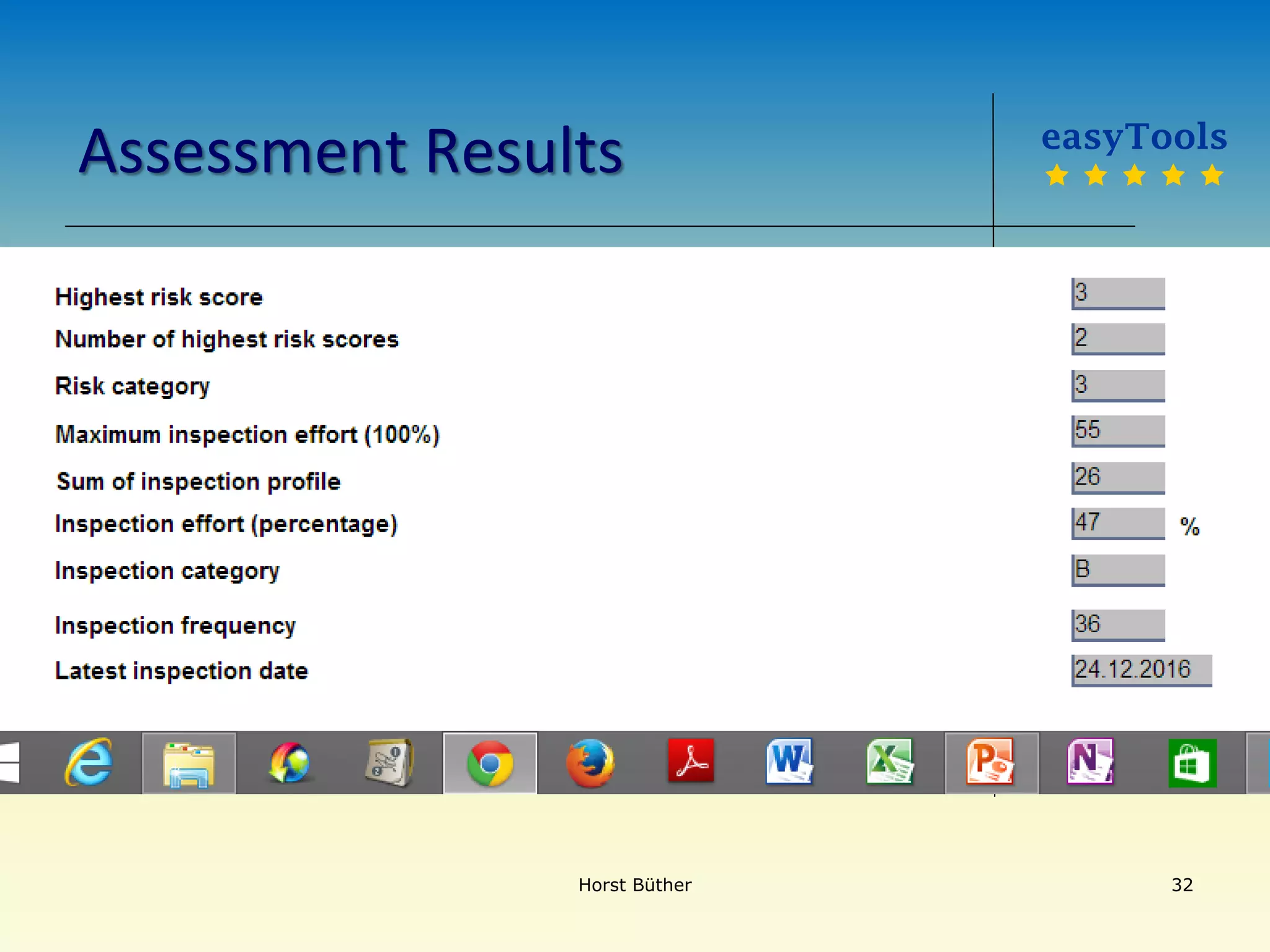
Task: Click the 'Number of highest risk scores' label
Action: (227, 339)
